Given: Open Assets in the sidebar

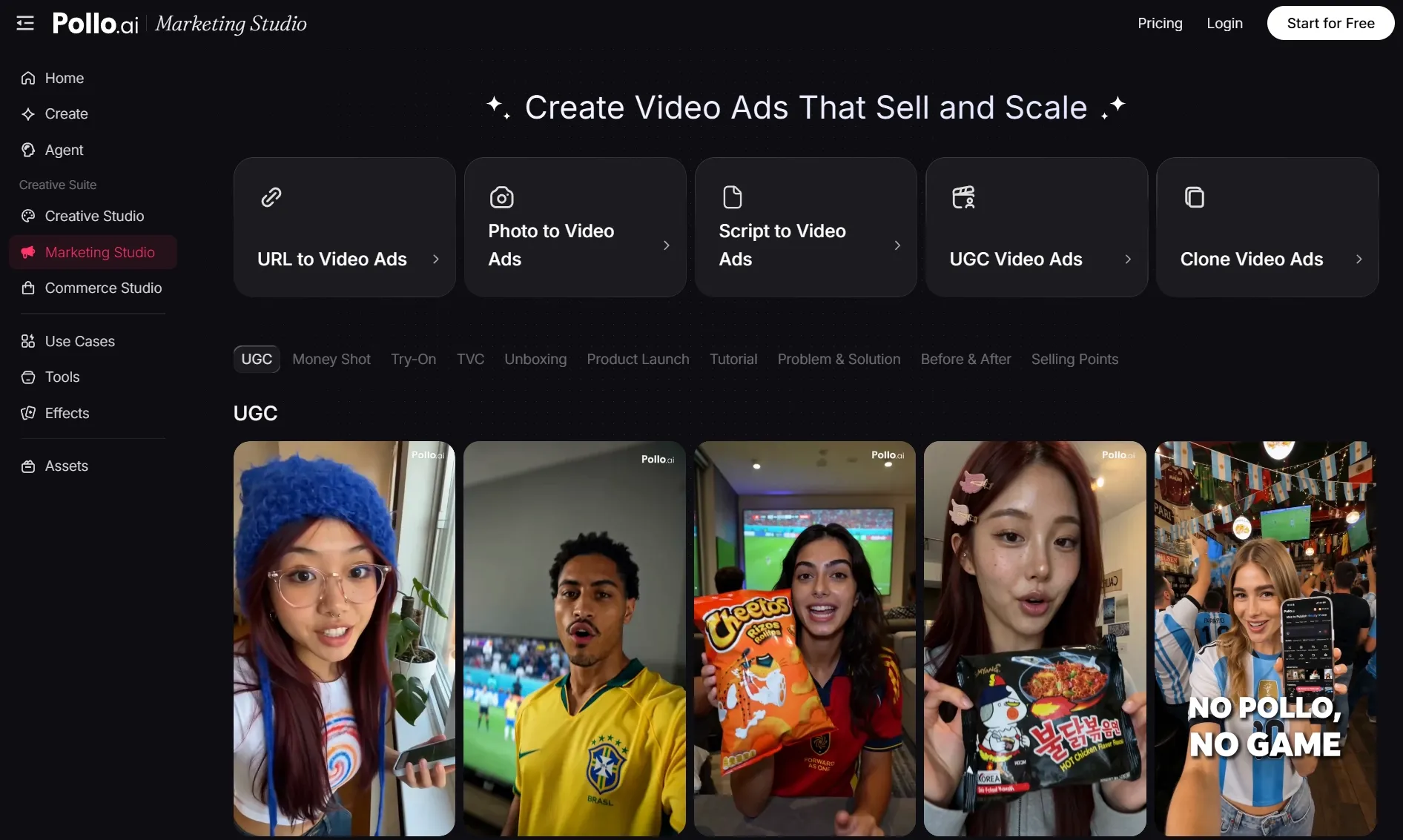Looking at the screenshot, I should [x=93, y=466].
